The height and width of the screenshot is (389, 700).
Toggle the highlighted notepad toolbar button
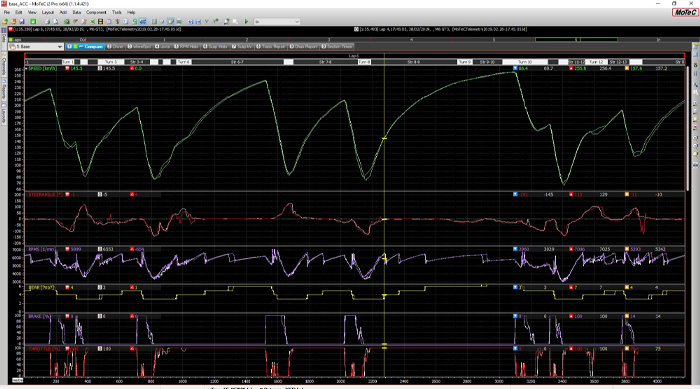pyautogui.click(x=170, y=21)
